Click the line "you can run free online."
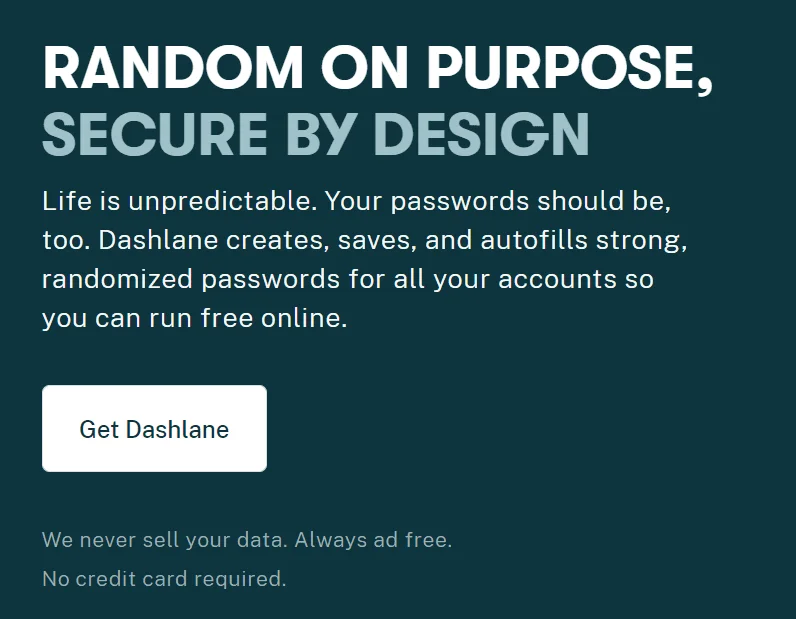The image size is (796, 619). point(194,319)
